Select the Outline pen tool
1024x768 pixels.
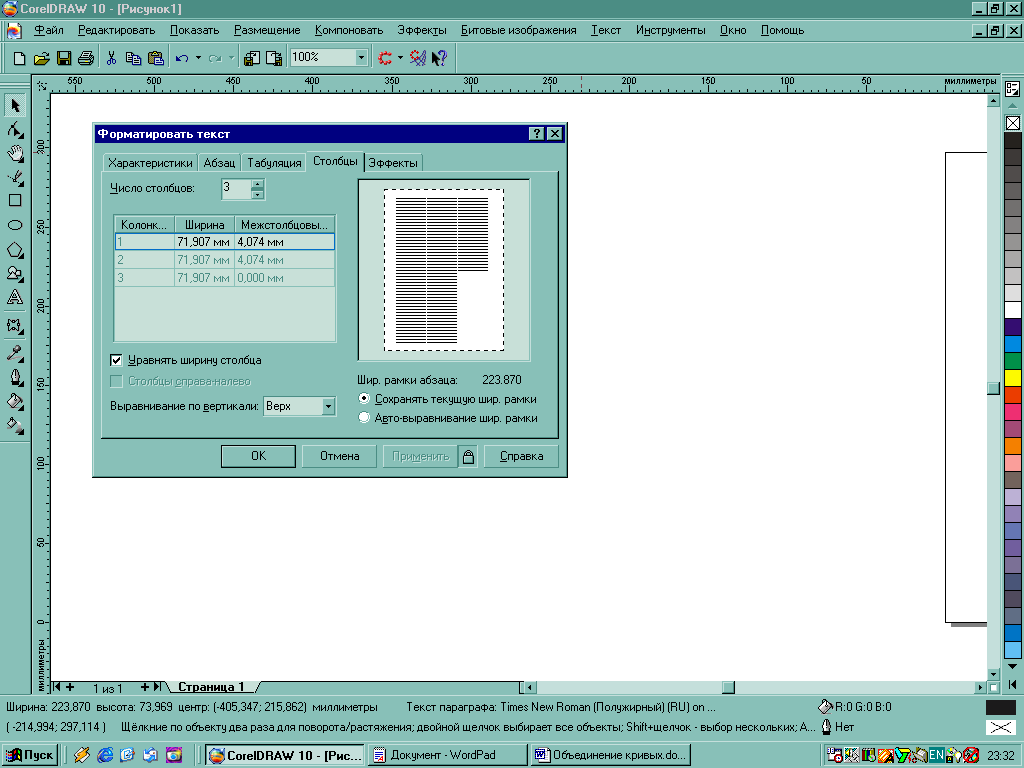[x=15, y=377]
